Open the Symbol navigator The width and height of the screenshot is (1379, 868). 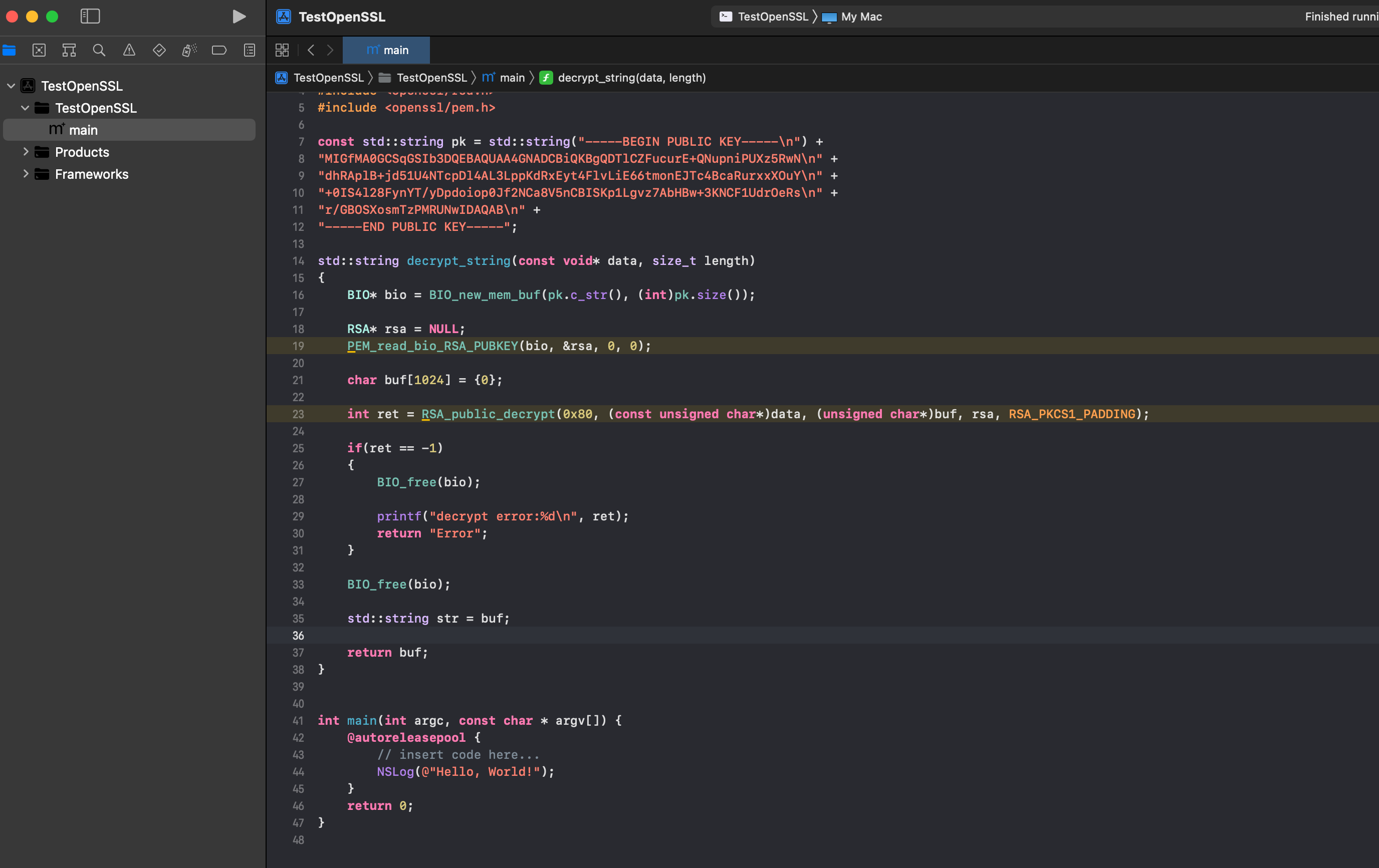[69, 51]
